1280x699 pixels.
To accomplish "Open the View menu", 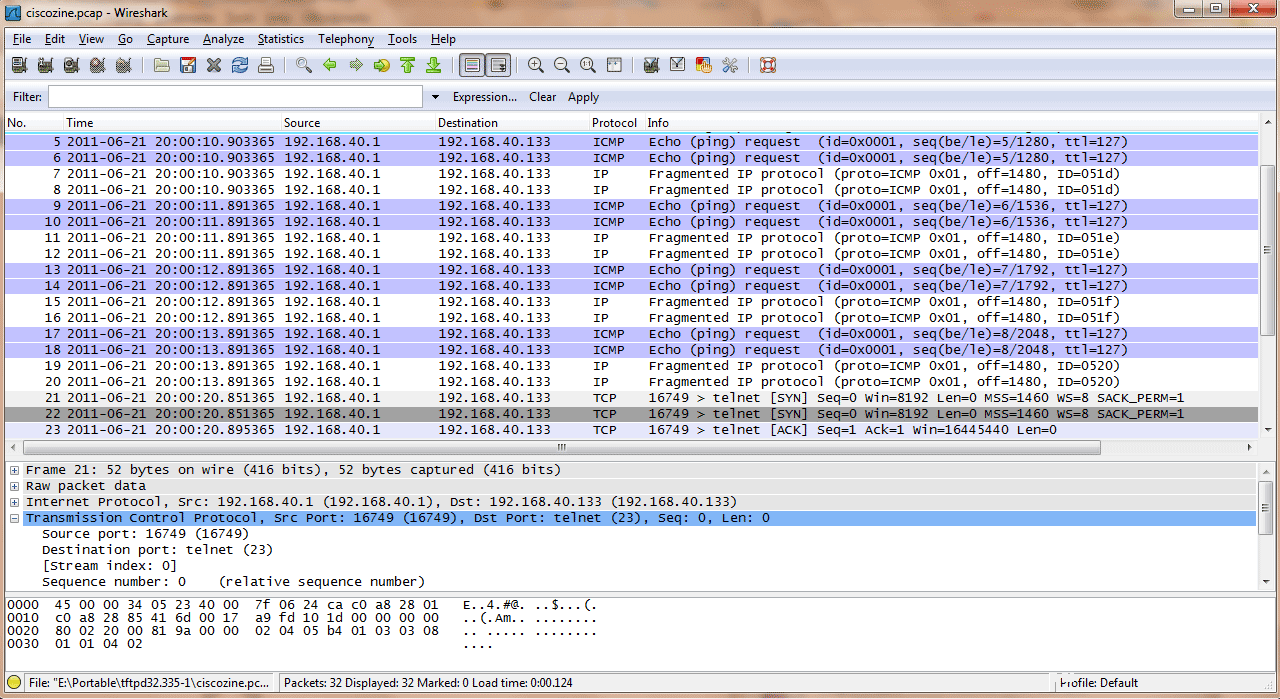I will 91,39.
